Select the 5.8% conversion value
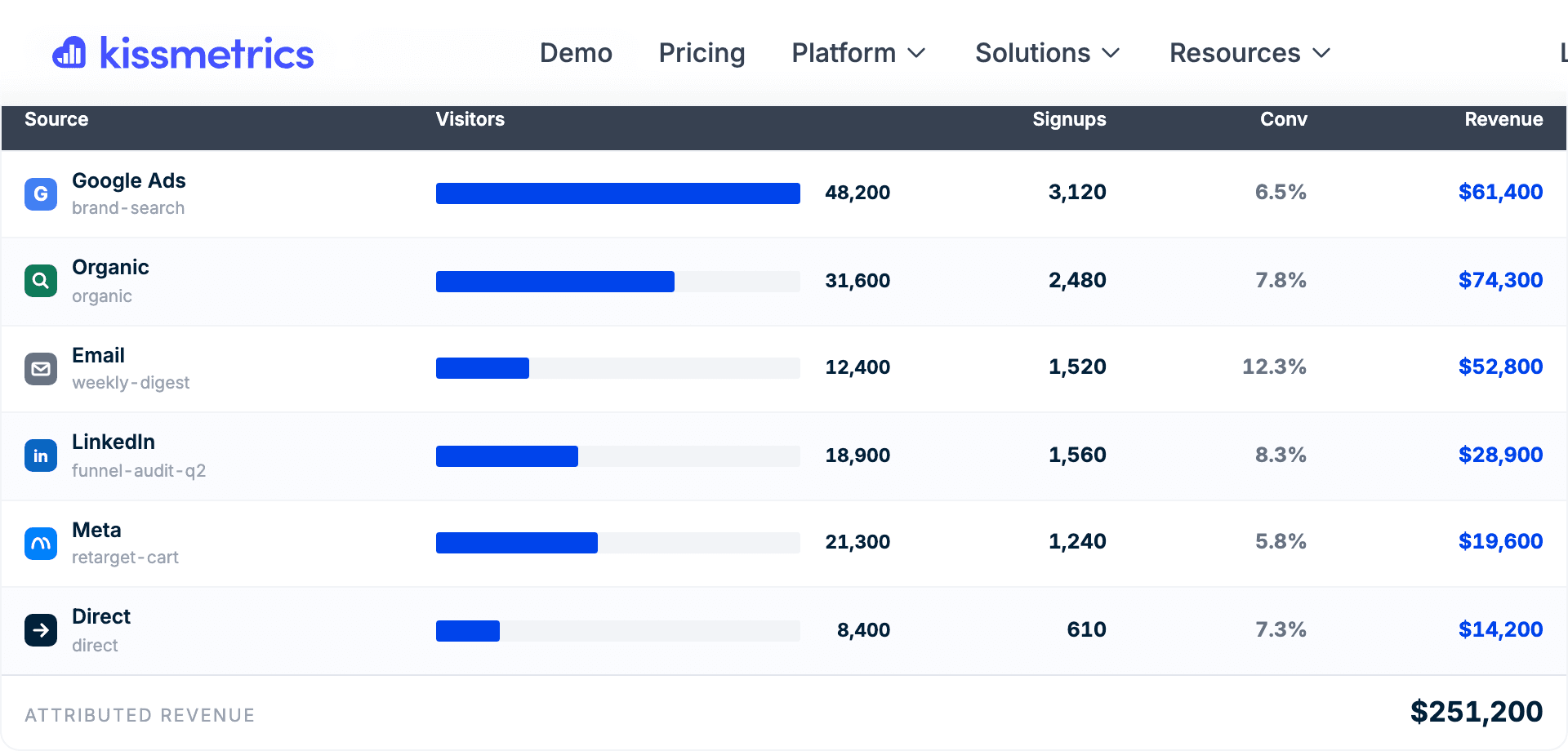The image size is (1568, 751). (x=1281, y=542)
